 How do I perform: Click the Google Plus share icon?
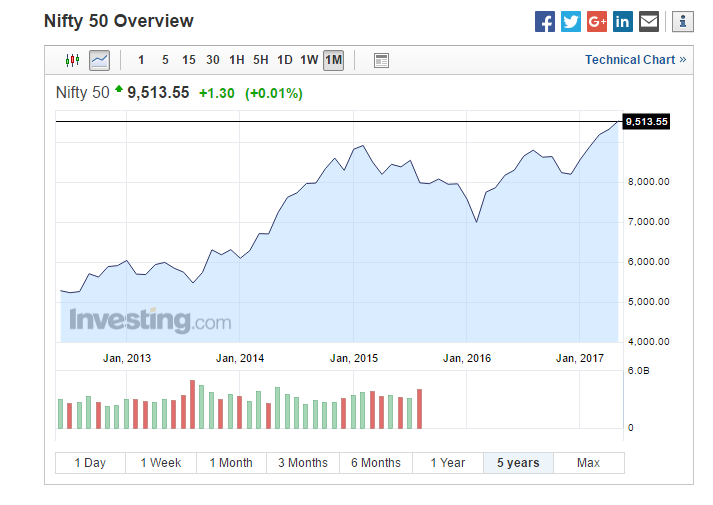click(597, 21)
